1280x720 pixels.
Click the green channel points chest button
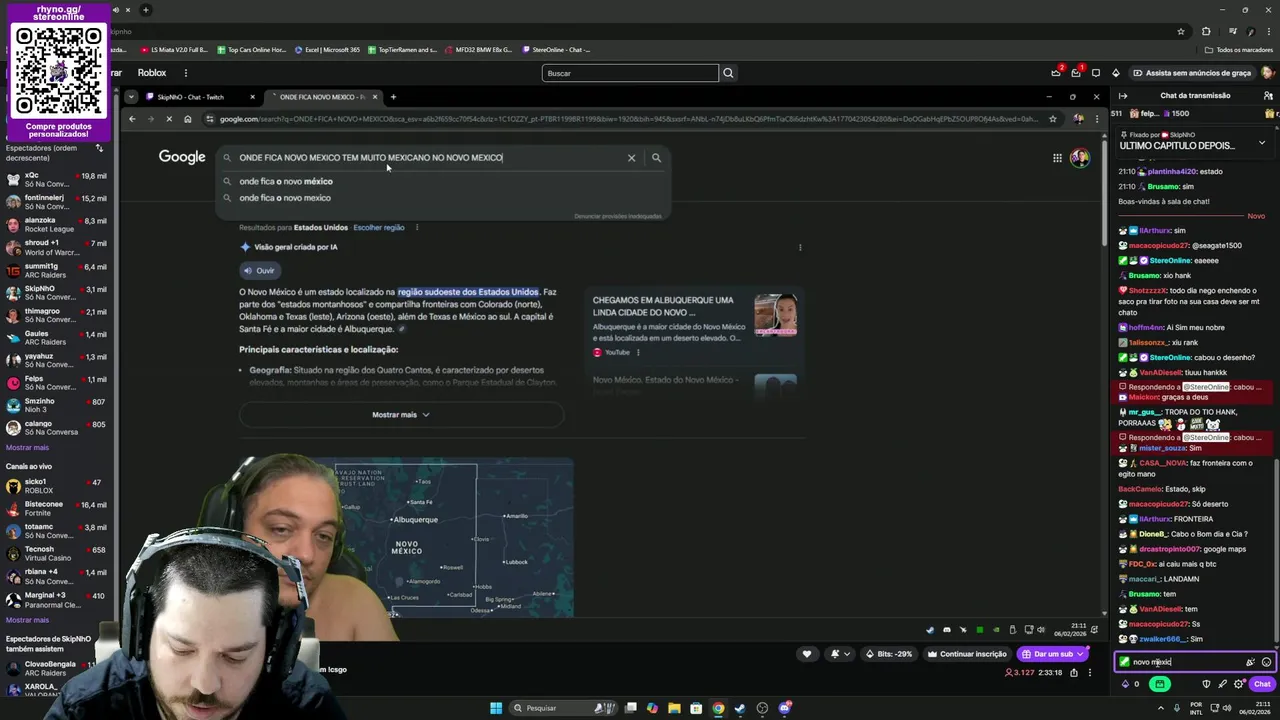tap(1160, 684)
